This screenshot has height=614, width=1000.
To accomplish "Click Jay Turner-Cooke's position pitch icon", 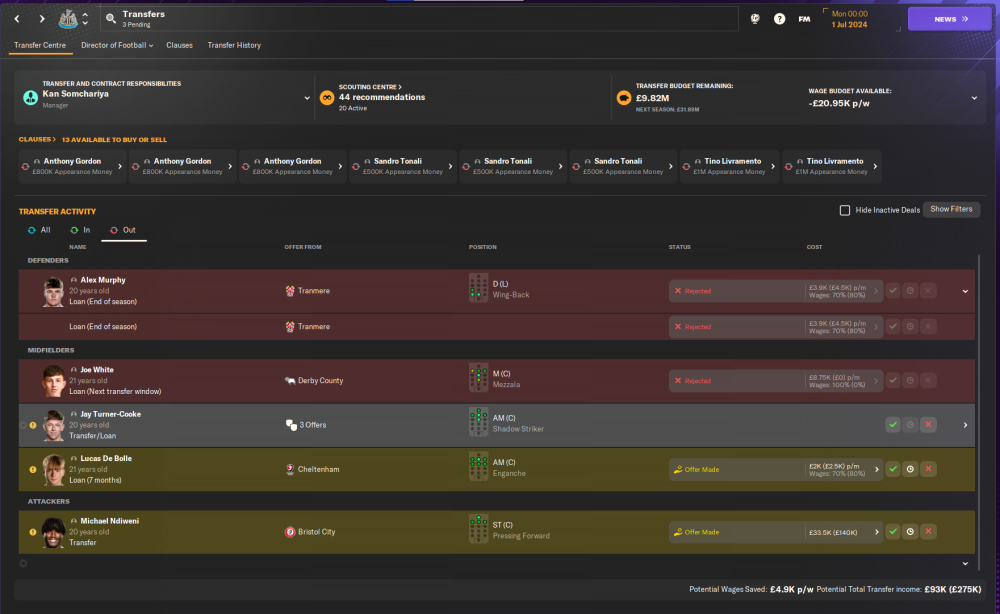I will click(x=478, y=423).
